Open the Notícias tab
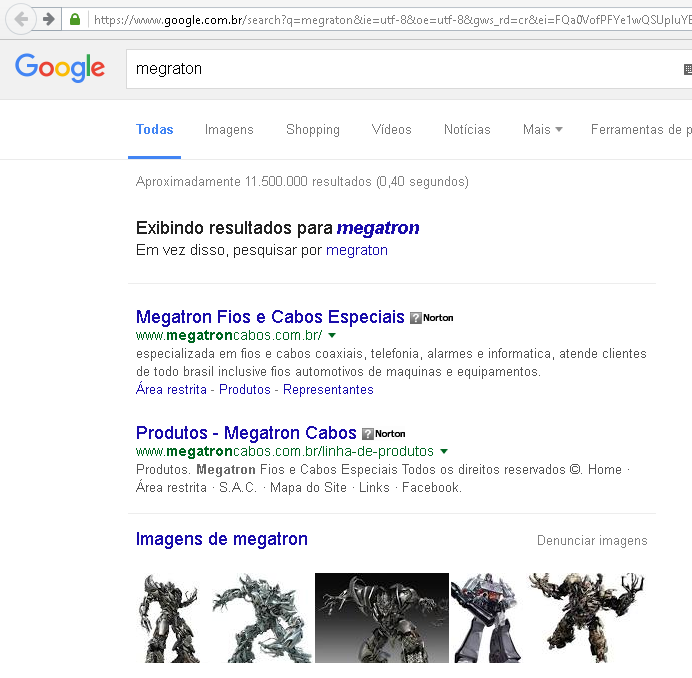692x678 pixels. point(467,129)
